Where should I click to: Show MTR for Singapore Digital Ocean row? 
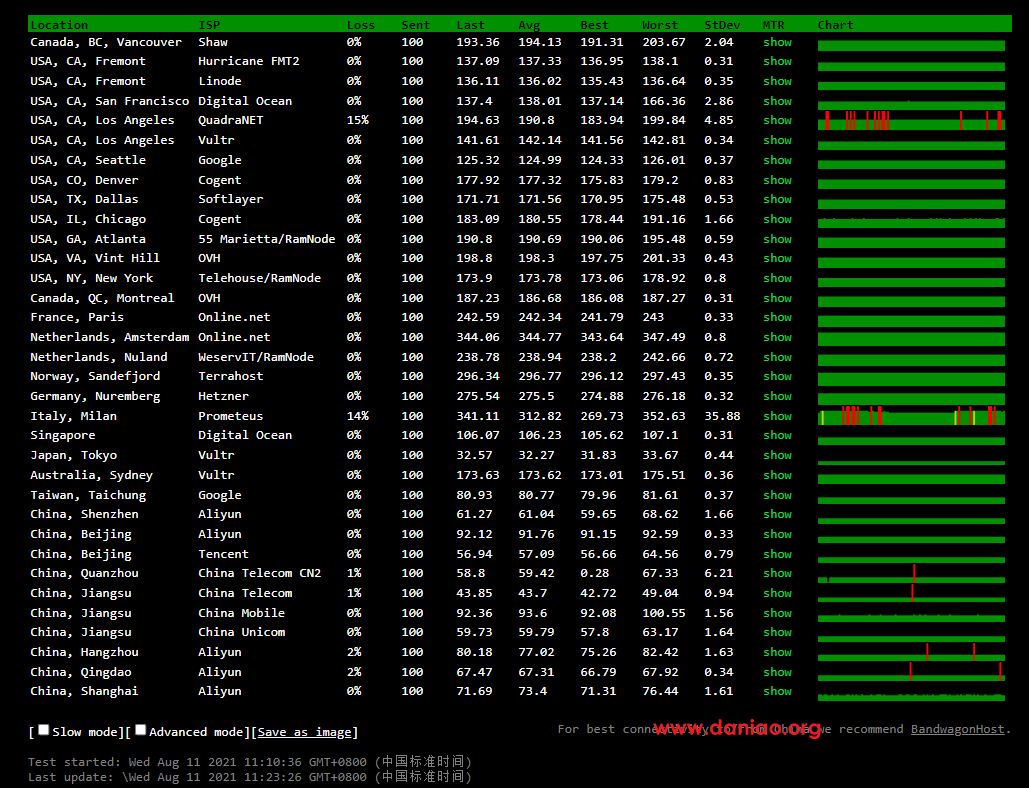[x=778, y=435]
